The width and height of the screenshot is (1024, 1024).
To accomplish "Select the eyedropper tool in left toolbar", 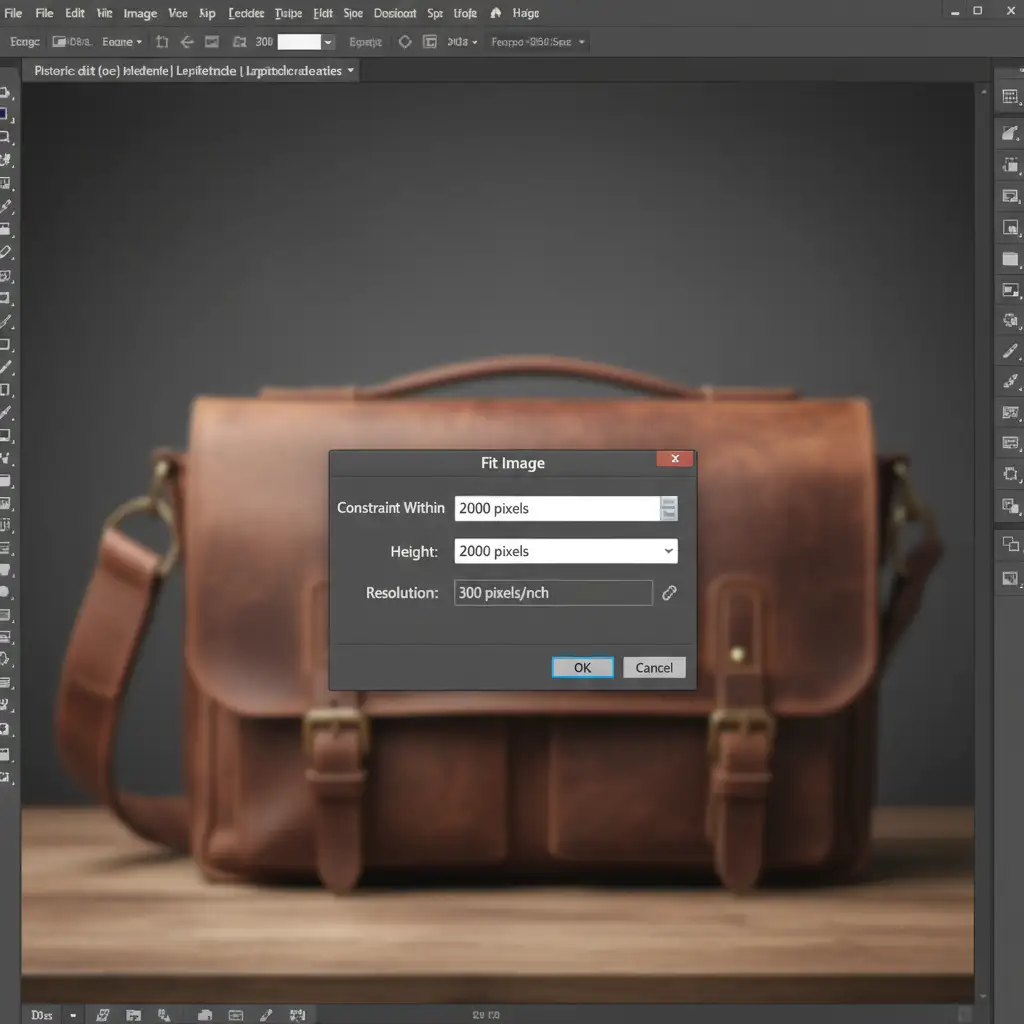I will 6,207.
